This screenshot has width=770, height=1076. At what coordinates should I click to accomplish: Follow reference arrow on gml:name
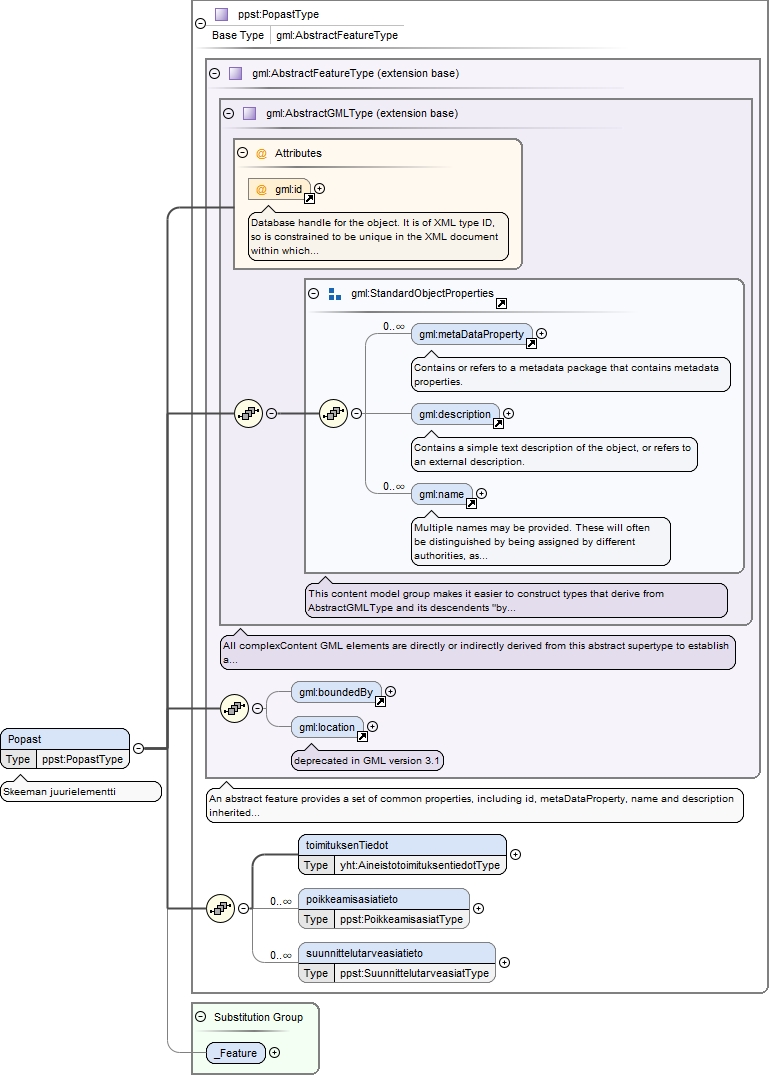(x=471, y=504)
